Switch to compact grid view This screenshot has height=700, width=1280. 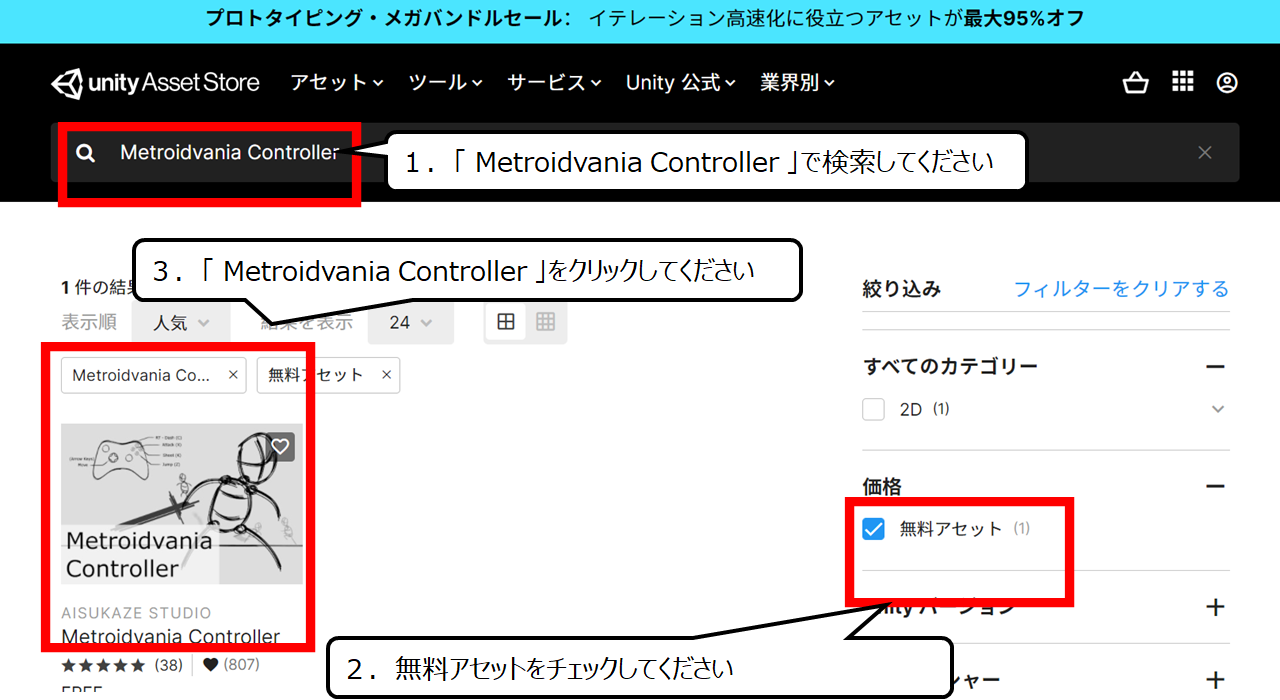(545, 322)
